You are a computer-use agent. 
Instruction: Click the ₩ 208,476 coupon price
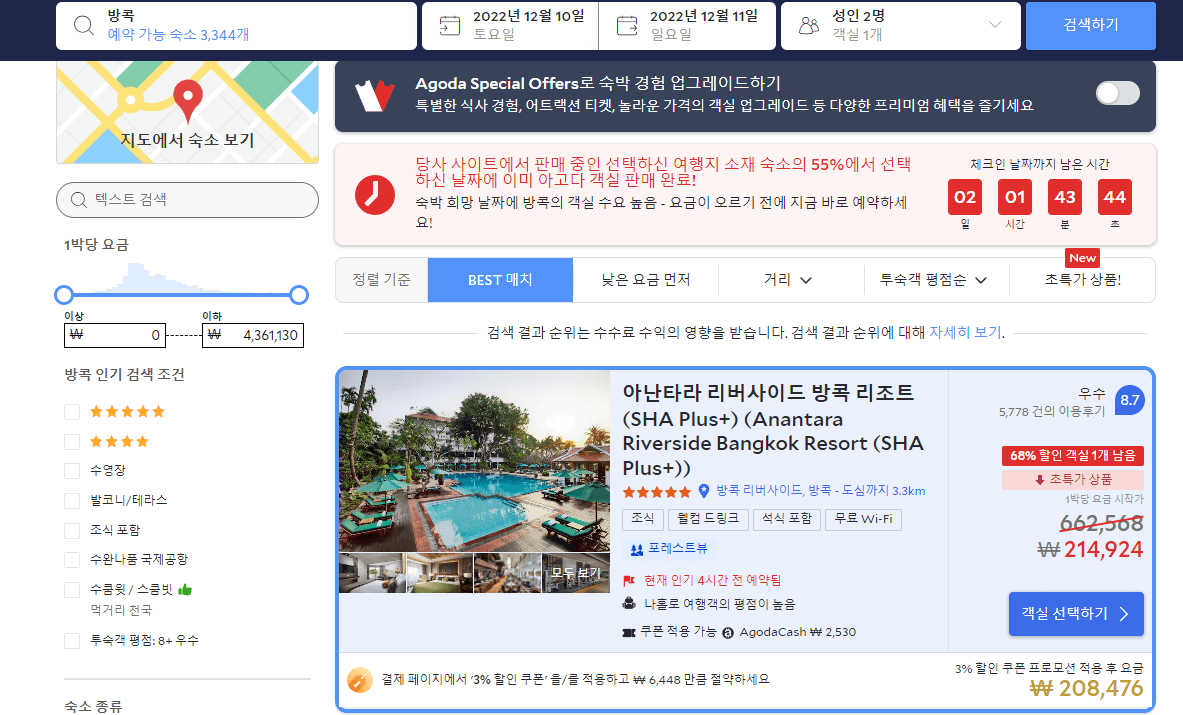(1086, 689)
